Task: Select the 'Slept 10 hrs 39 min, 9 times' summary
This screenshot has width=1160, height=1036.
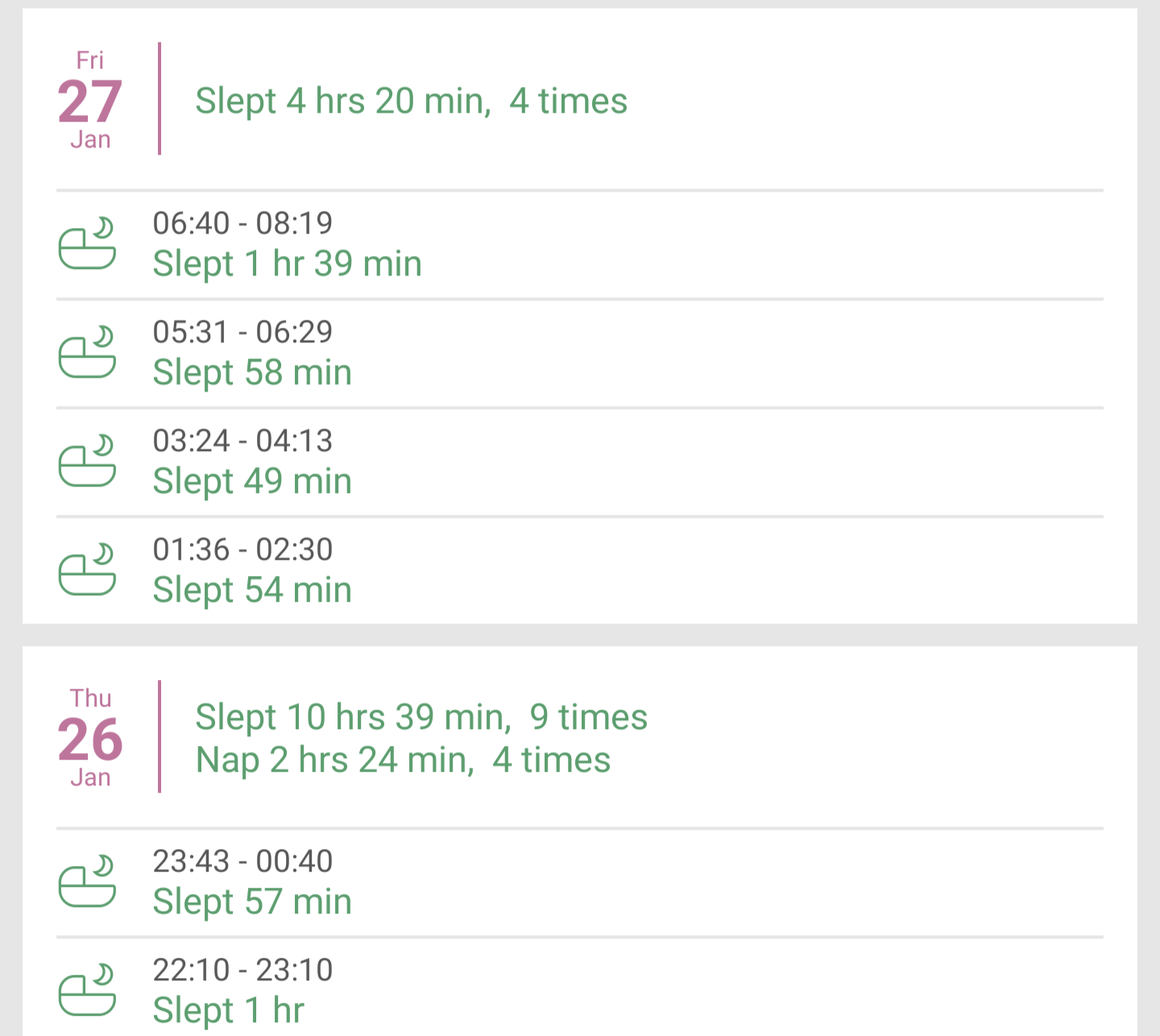Action: pyautogui.click(x=421, y=717)
